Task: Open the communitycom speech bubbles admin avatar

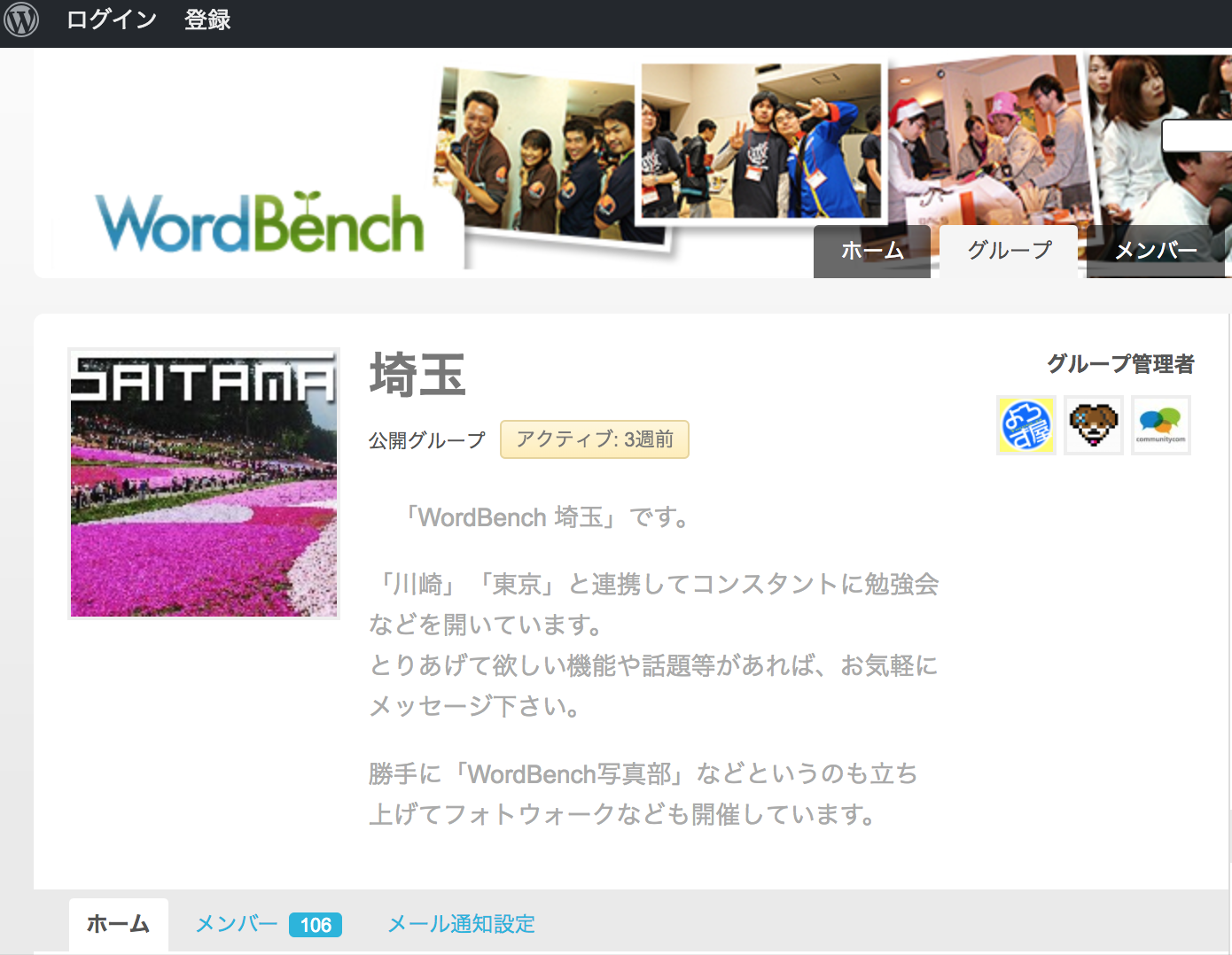Action: click(1161, 425)
